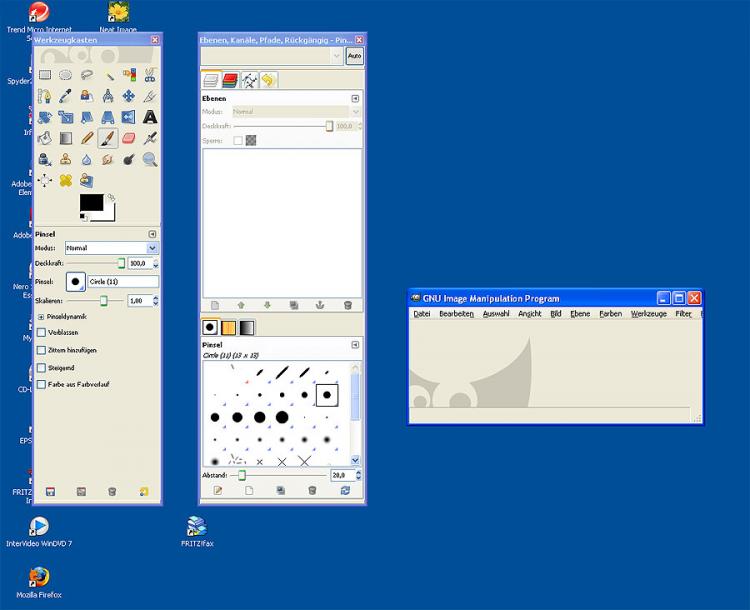Image resolution: width=750 pixels, height=610 pixels.
Task: Toggle the Zittern hinzufügen checkbox
Action: coord(41,350)
